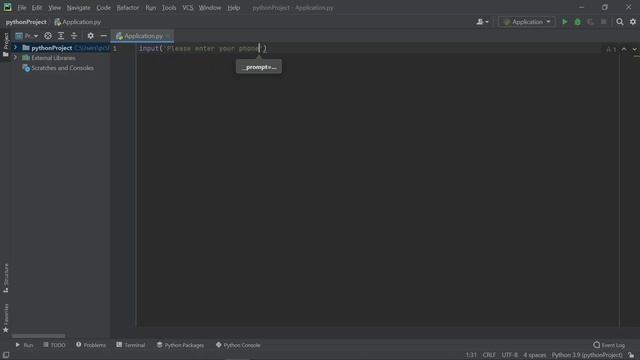The width and height of the screenshot is (640, 360).
Task: Toggle the Project tool window sidebar tab
Action: (6, 44)
